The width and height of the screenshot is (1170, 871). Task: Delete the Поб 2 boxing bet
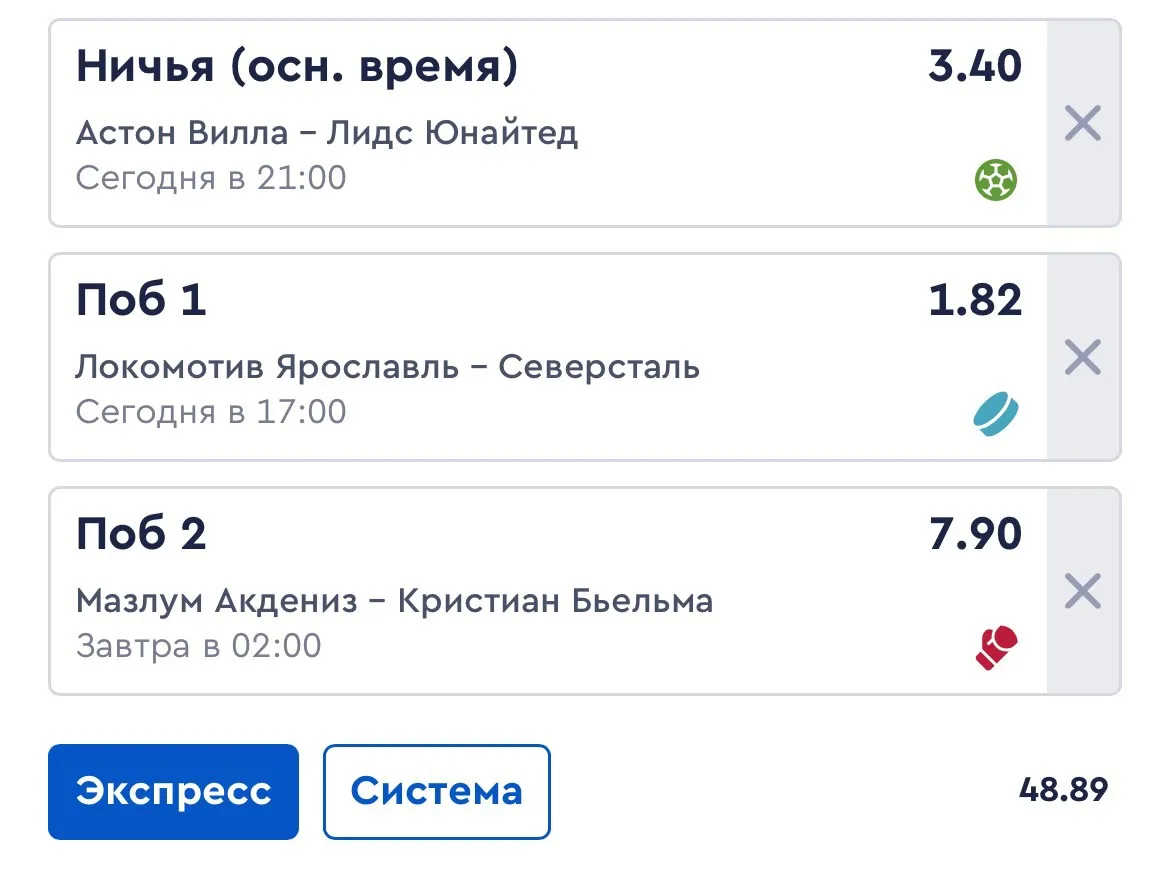click(x=1081, y=592)
